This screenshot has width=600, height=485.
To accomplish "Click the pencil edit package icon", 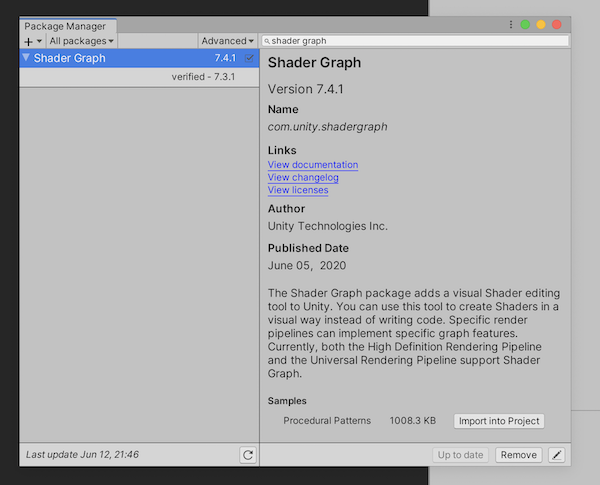I will coord(557,455).
